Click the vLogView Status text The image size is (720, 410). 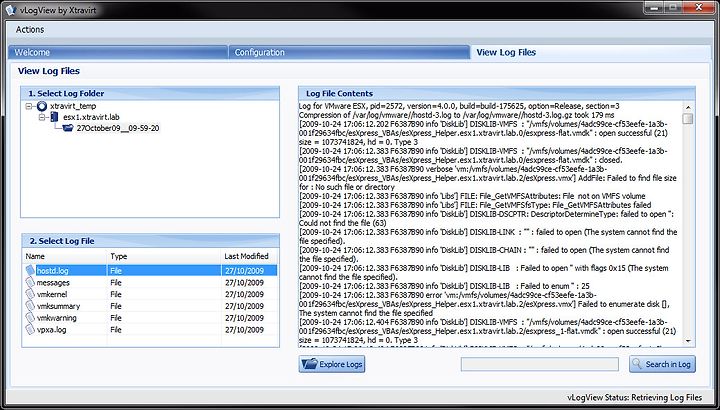point(635,397)
